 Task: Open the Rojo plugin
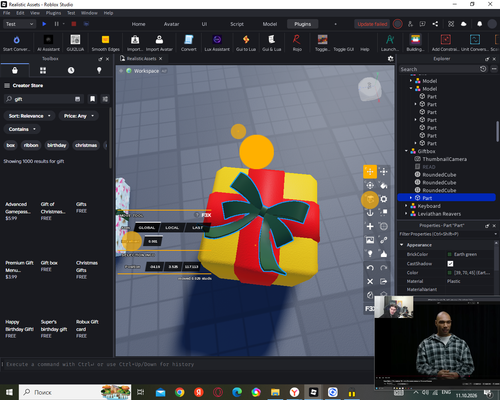pyautogui.click(x=297, y=43)
